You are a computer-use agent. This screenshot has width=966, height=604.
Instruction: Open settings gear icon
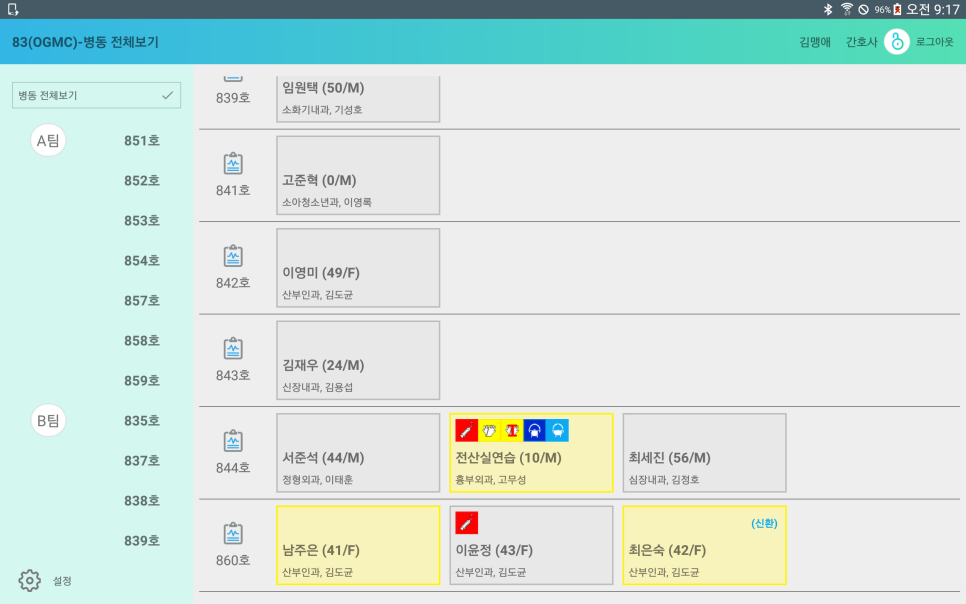[x=30, y=581]
